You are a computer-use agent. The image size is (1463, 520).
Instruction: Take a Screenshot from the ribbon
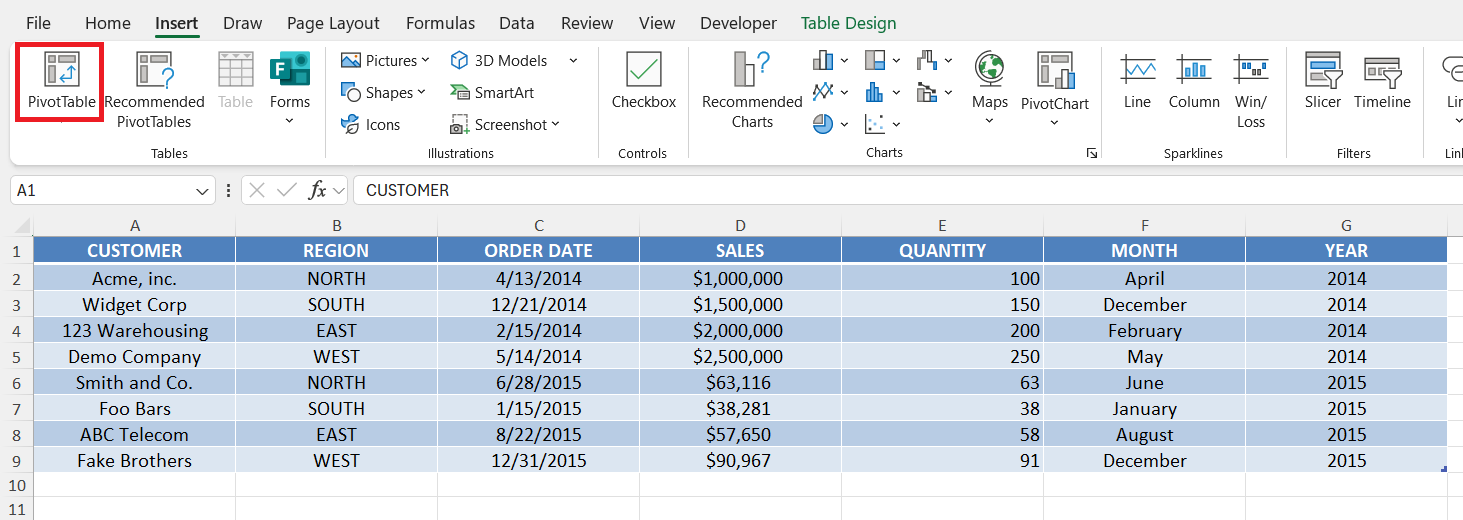[x=505, y=125]
